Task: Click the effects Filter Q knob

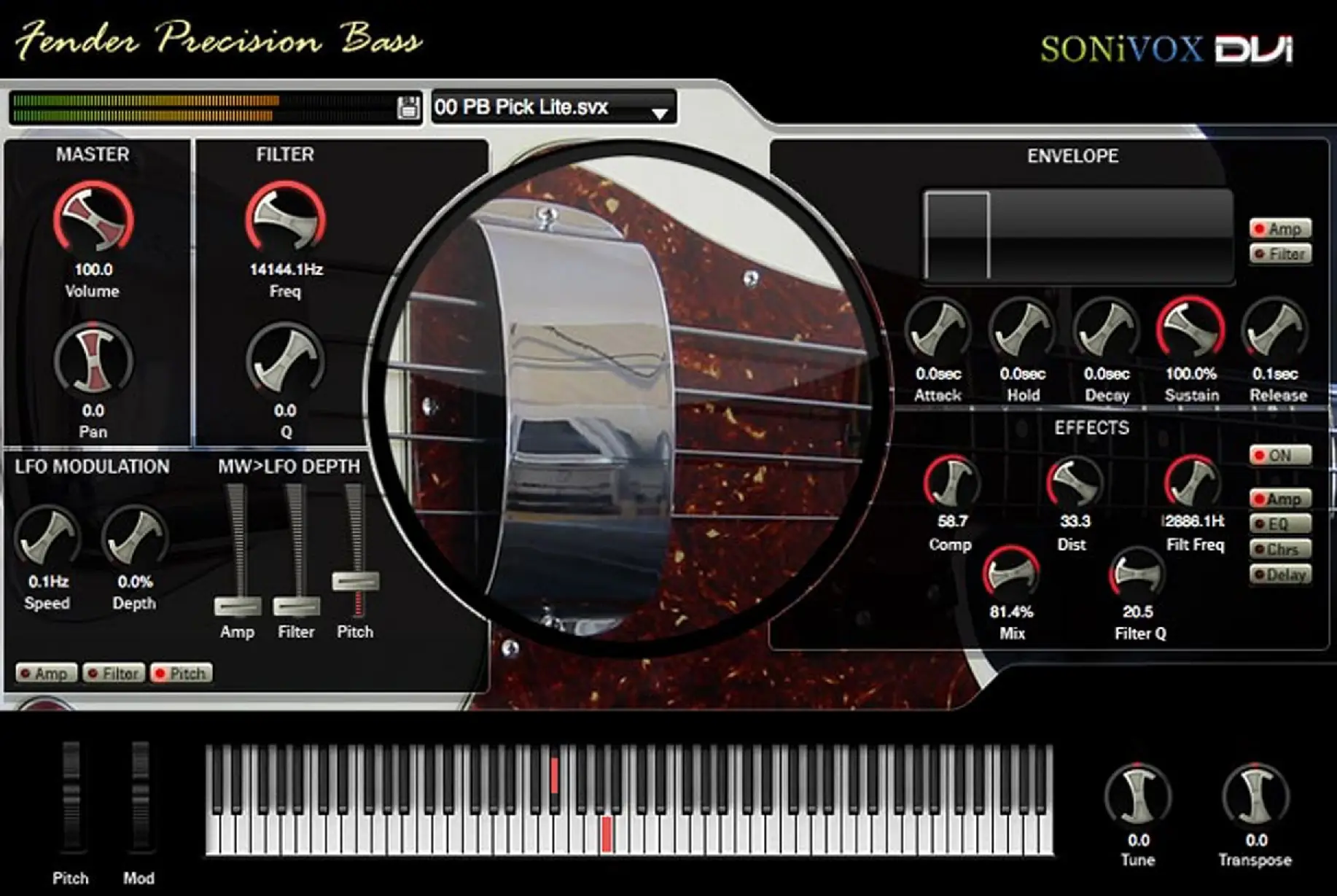Action: tap(1137, 573)
